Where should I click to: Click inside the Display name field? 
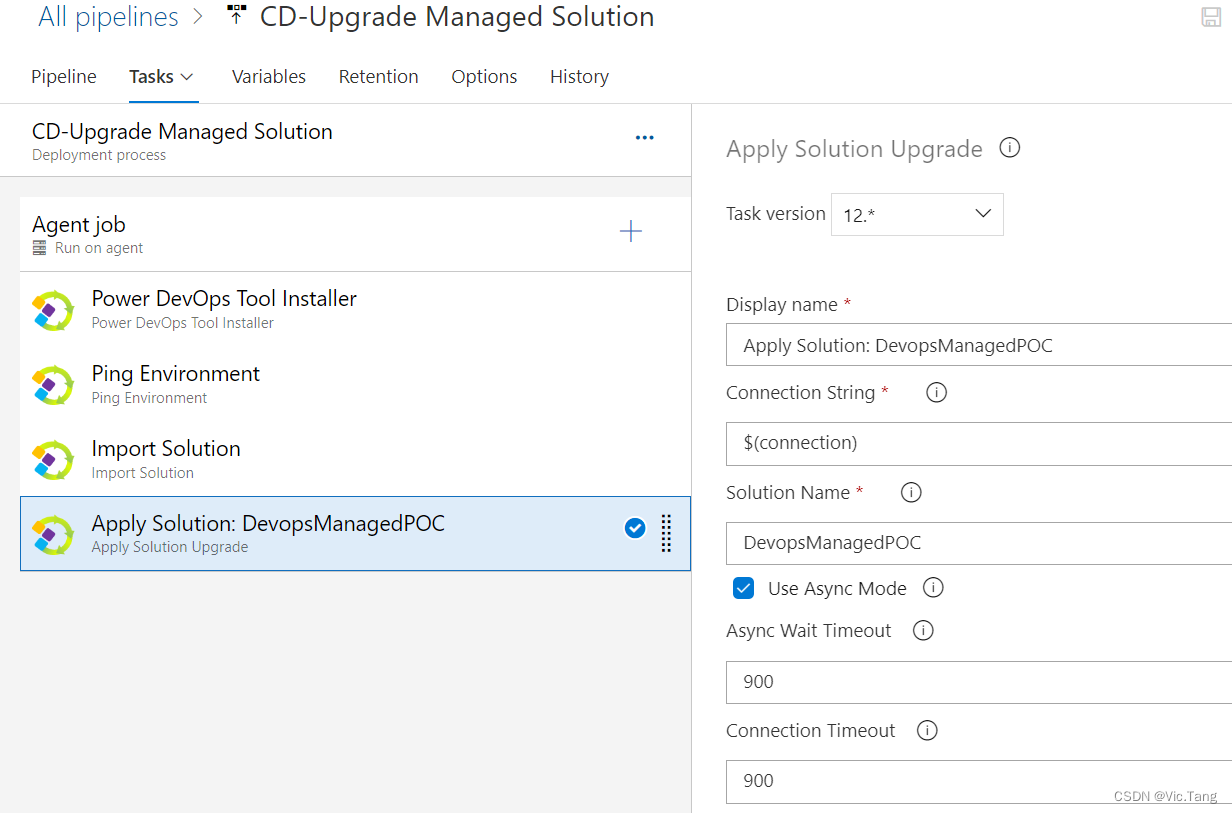[950, 344]
